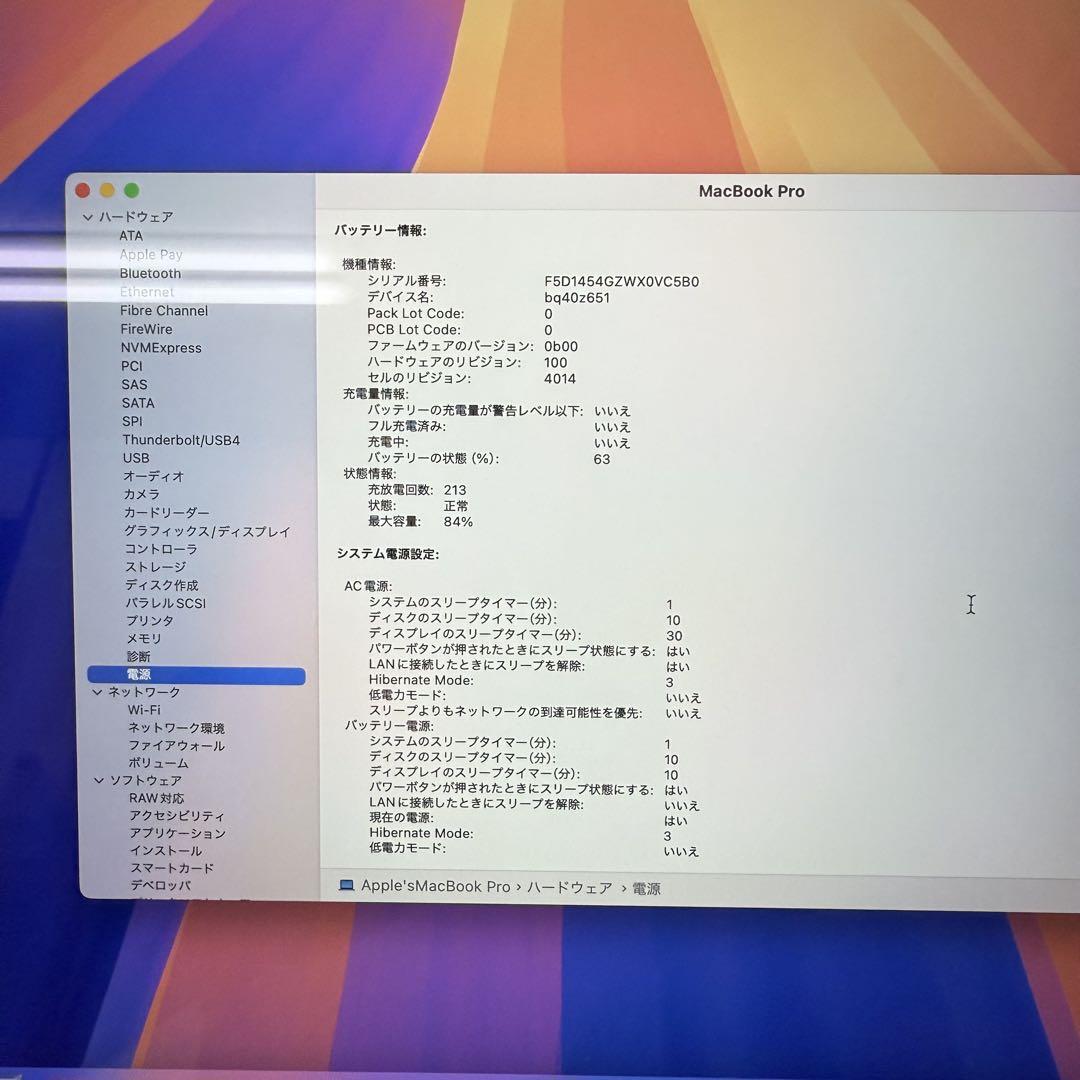Click the MacBook Pro window title
Viewport: 1080px width, 1080px height.
(x=751, y=191)
